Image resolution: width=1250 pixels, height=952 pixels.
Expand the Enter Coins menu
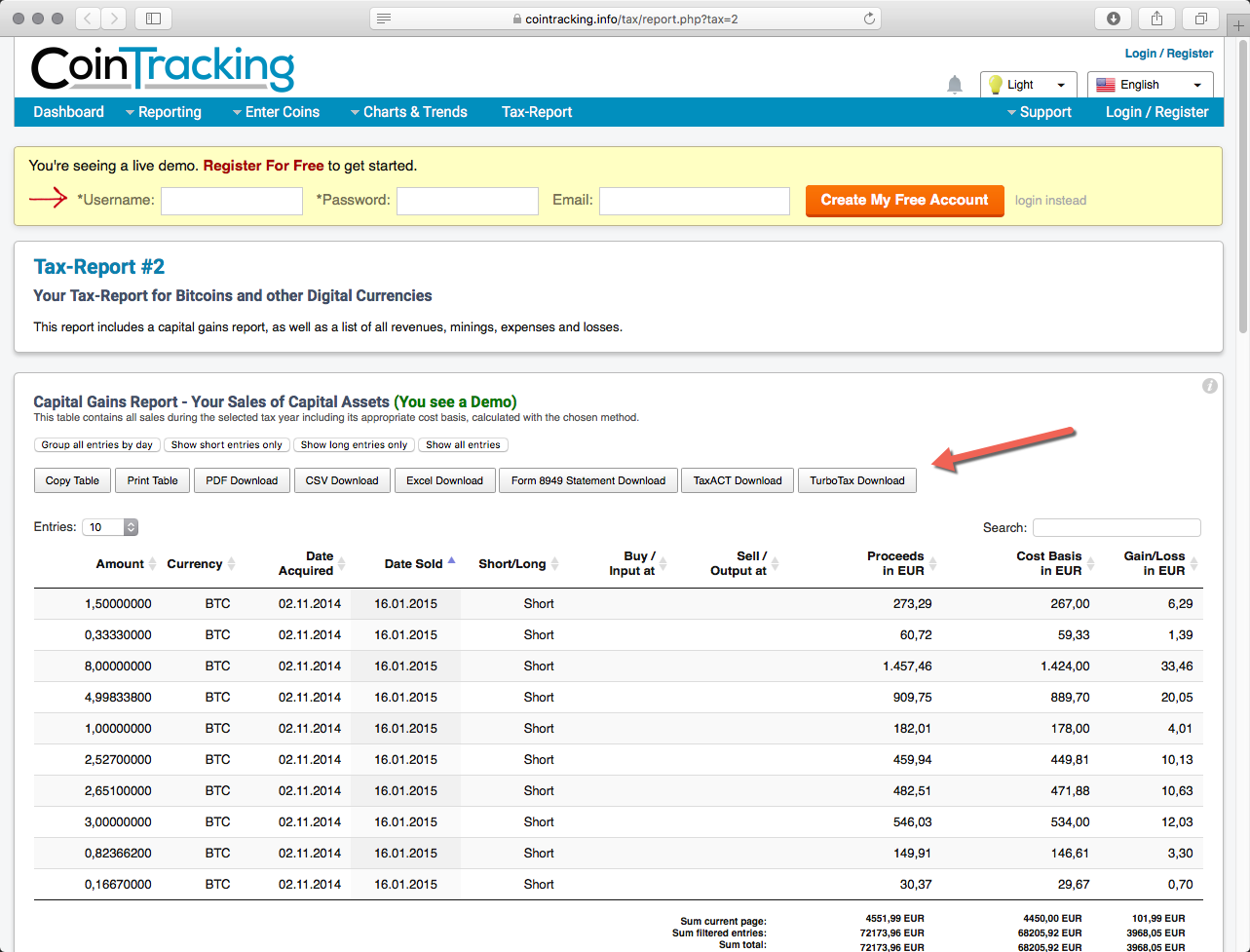tap(276, 112)
